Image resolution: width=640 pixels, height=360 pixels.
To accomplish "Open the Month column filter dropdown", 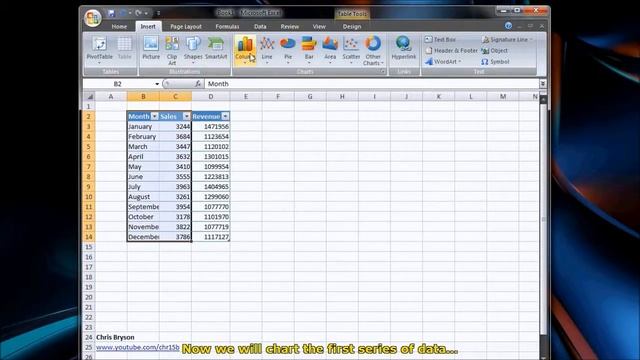I will 154,116.
